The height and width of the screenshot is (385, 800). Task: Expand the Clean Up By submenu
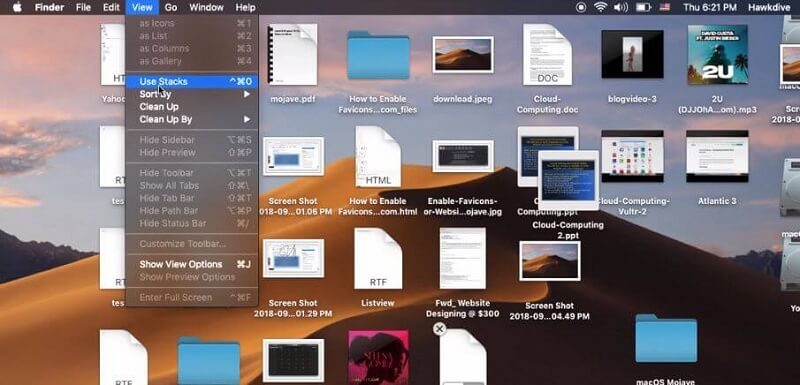pyautogui.click(x=192, y=119)
